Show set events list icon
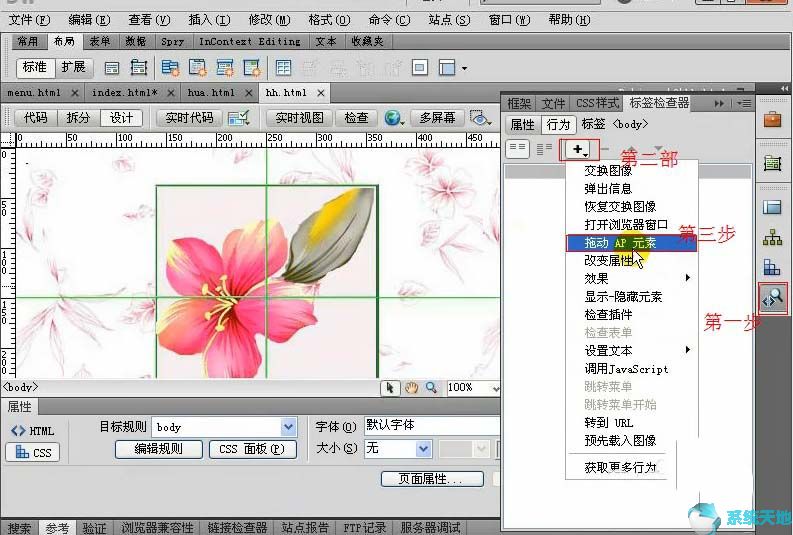This screenshot has width=793, height=535. [x=517, y=149]
